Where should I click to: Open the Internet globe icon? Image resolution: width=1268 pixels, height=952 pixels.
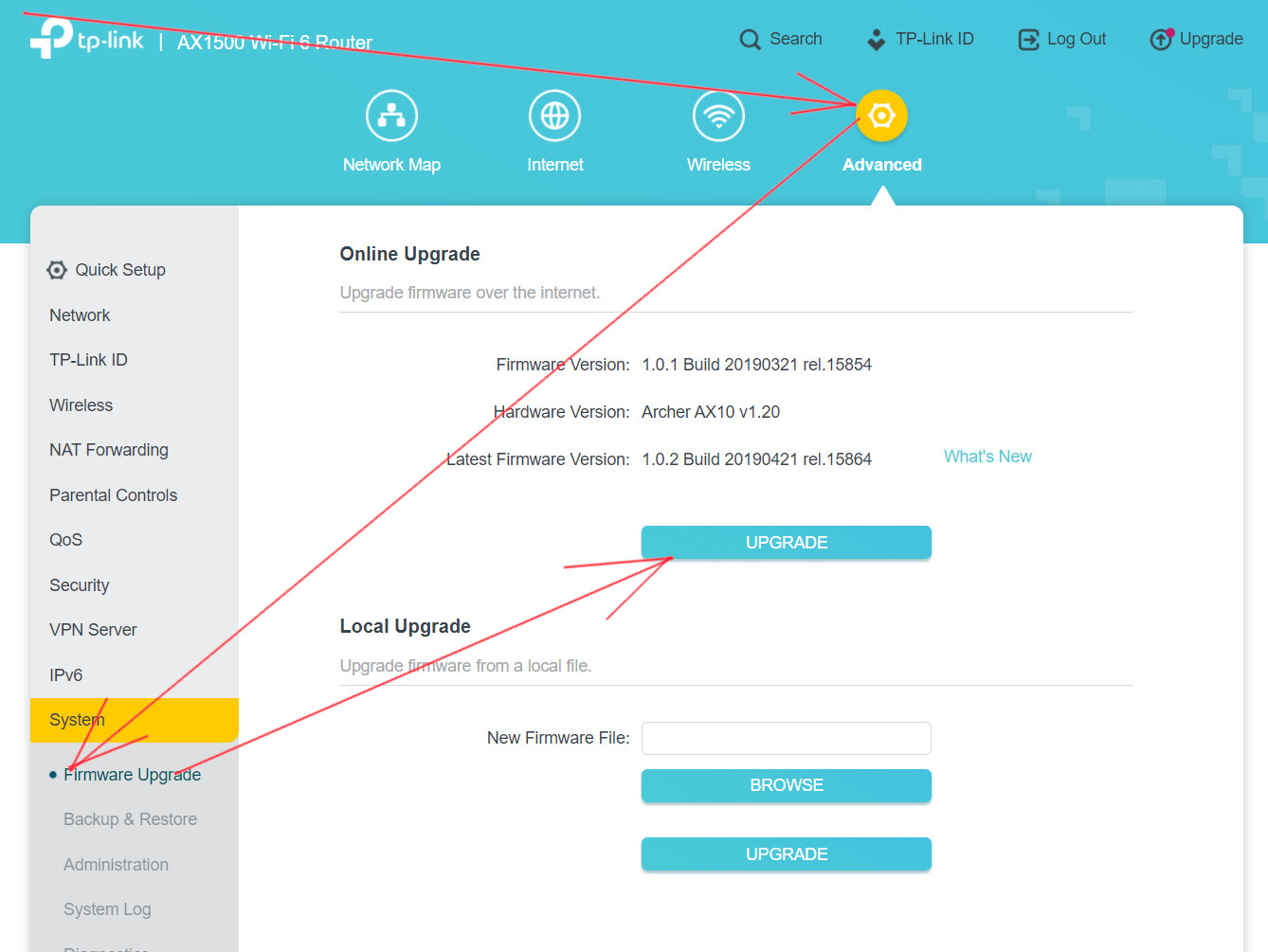[554, 116]
